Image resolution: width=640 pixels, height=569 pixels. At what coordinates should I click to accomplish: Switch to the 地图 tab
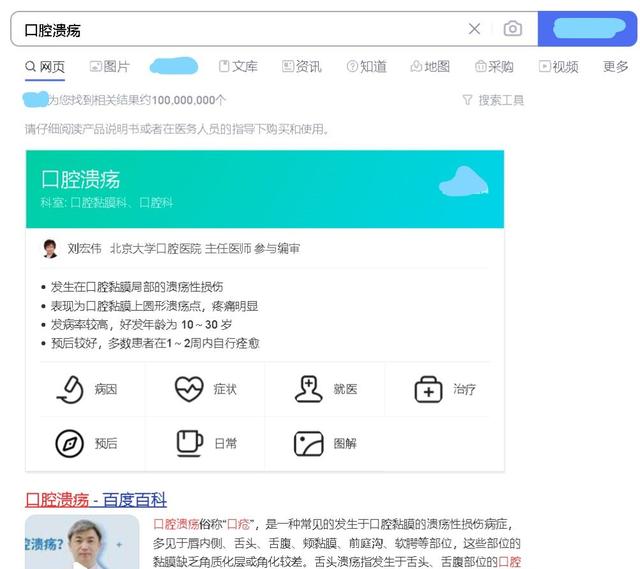point(430,67)
